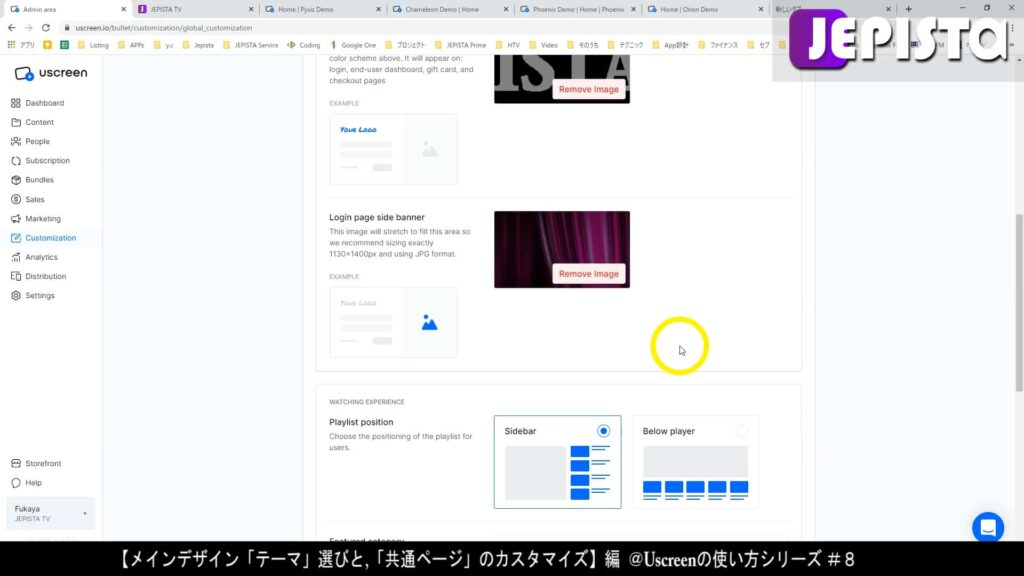Go forward in the browser

[x=29, y=28]
